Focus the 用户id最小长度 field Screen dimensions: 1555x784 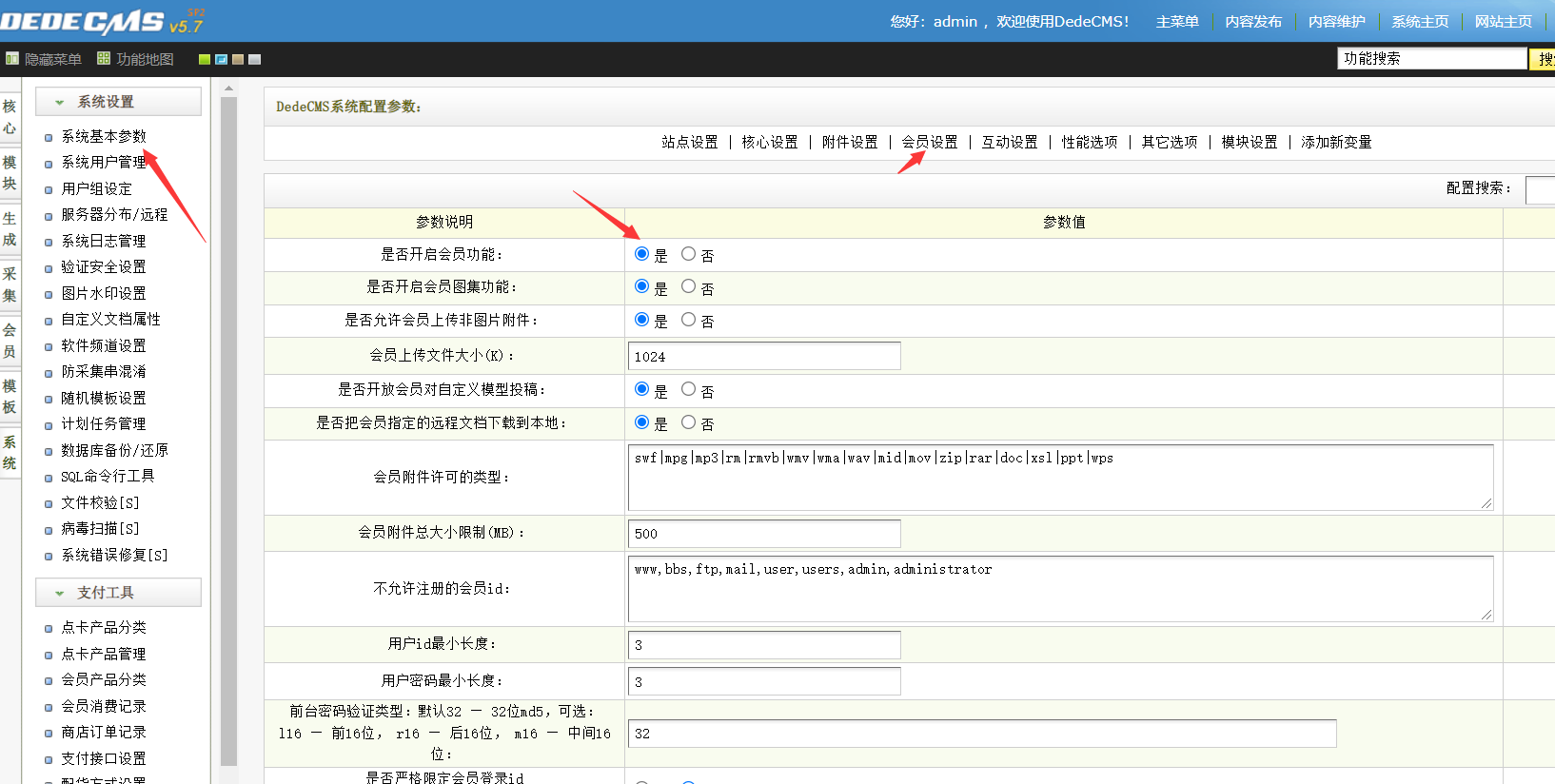(764, 644)
